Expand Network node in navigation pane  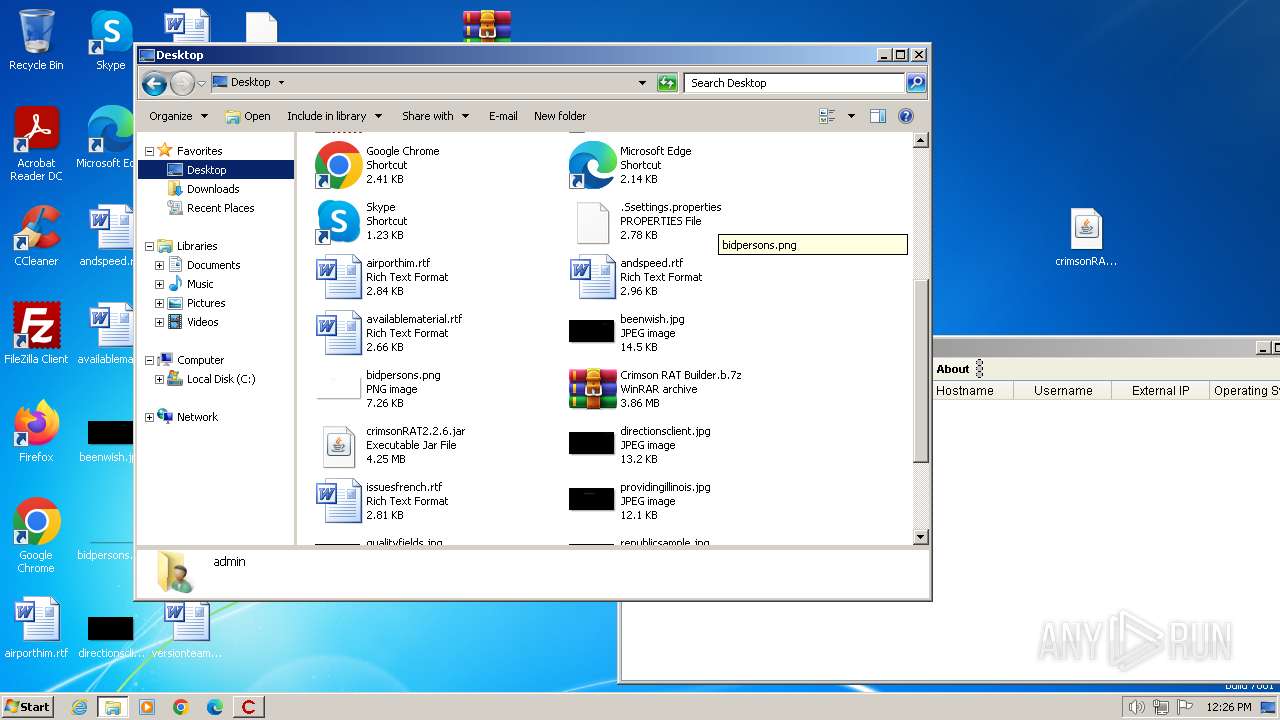(149, 417)
